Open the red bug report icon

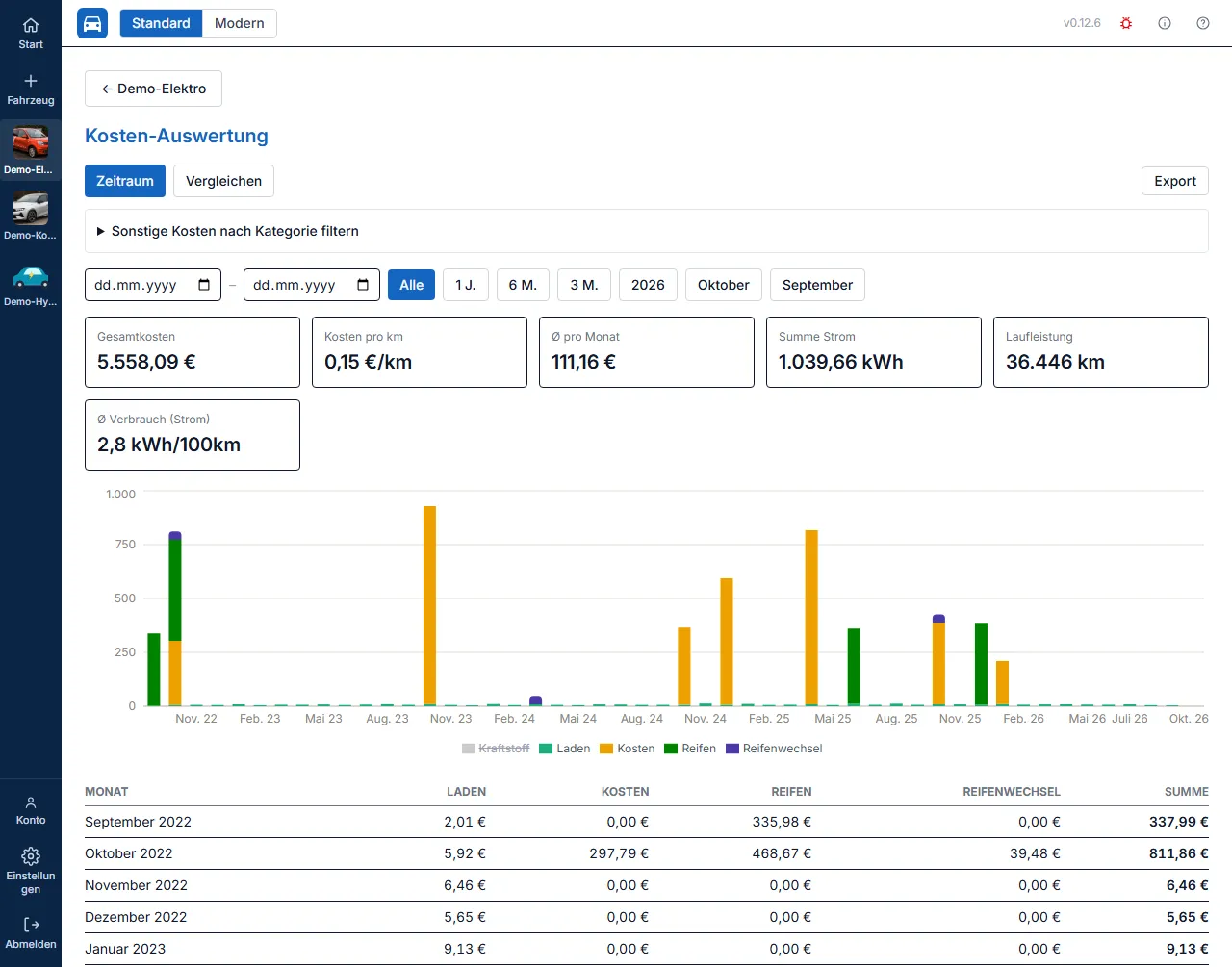click(1126, 23)
